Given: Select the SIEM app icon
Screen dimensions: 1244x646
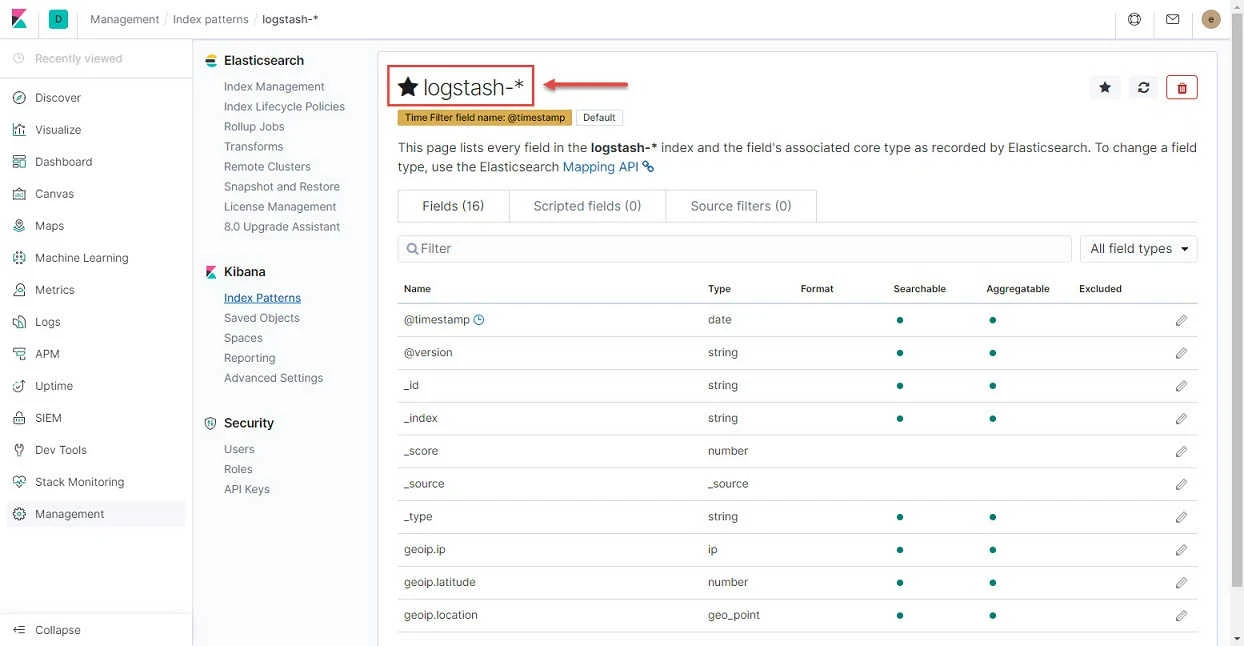Looking at the screenshot, I should click(19, 417).
